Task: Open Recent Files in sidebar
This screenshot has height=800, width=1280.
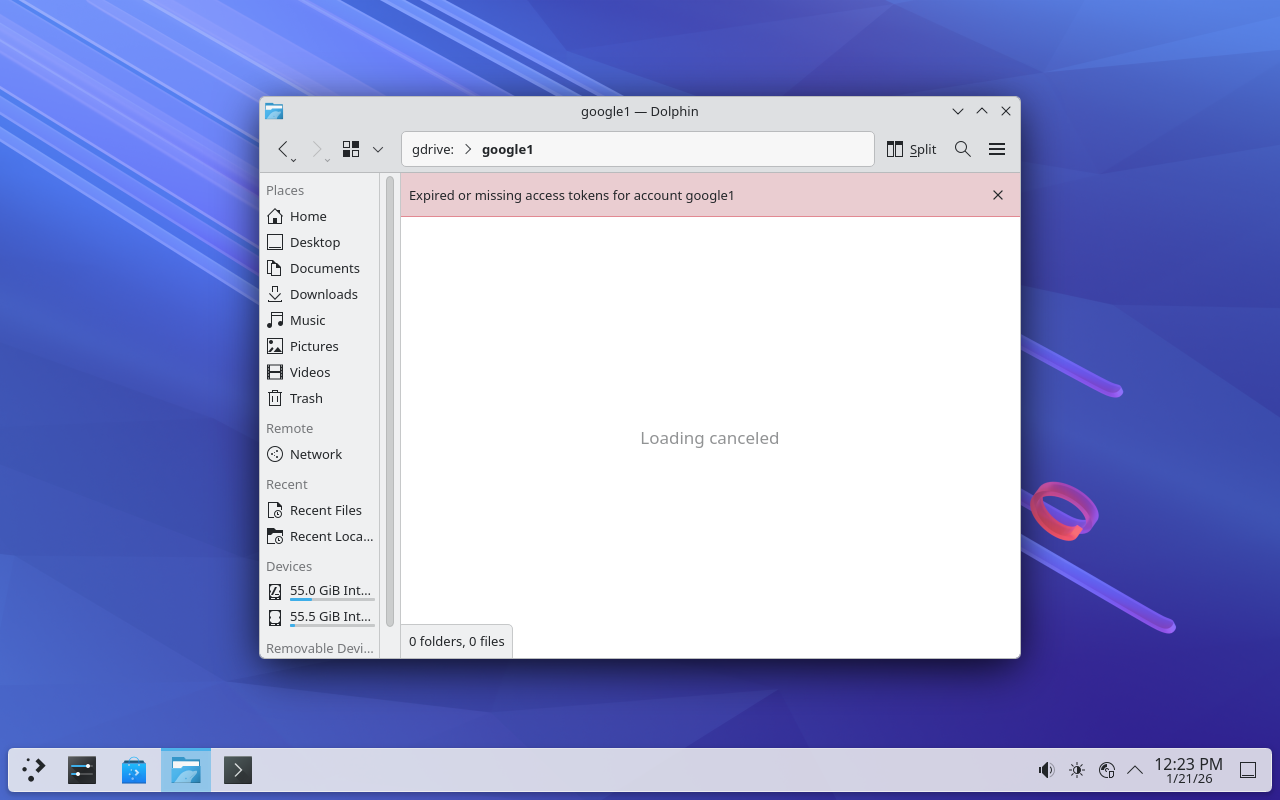Action: click(325, 510)
